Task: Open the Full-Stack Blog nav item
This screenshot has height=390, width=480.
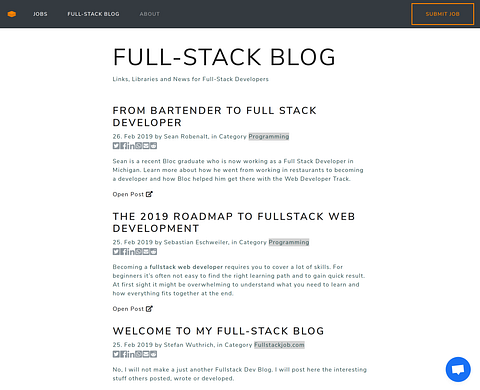Action: (x=93, y=14)
